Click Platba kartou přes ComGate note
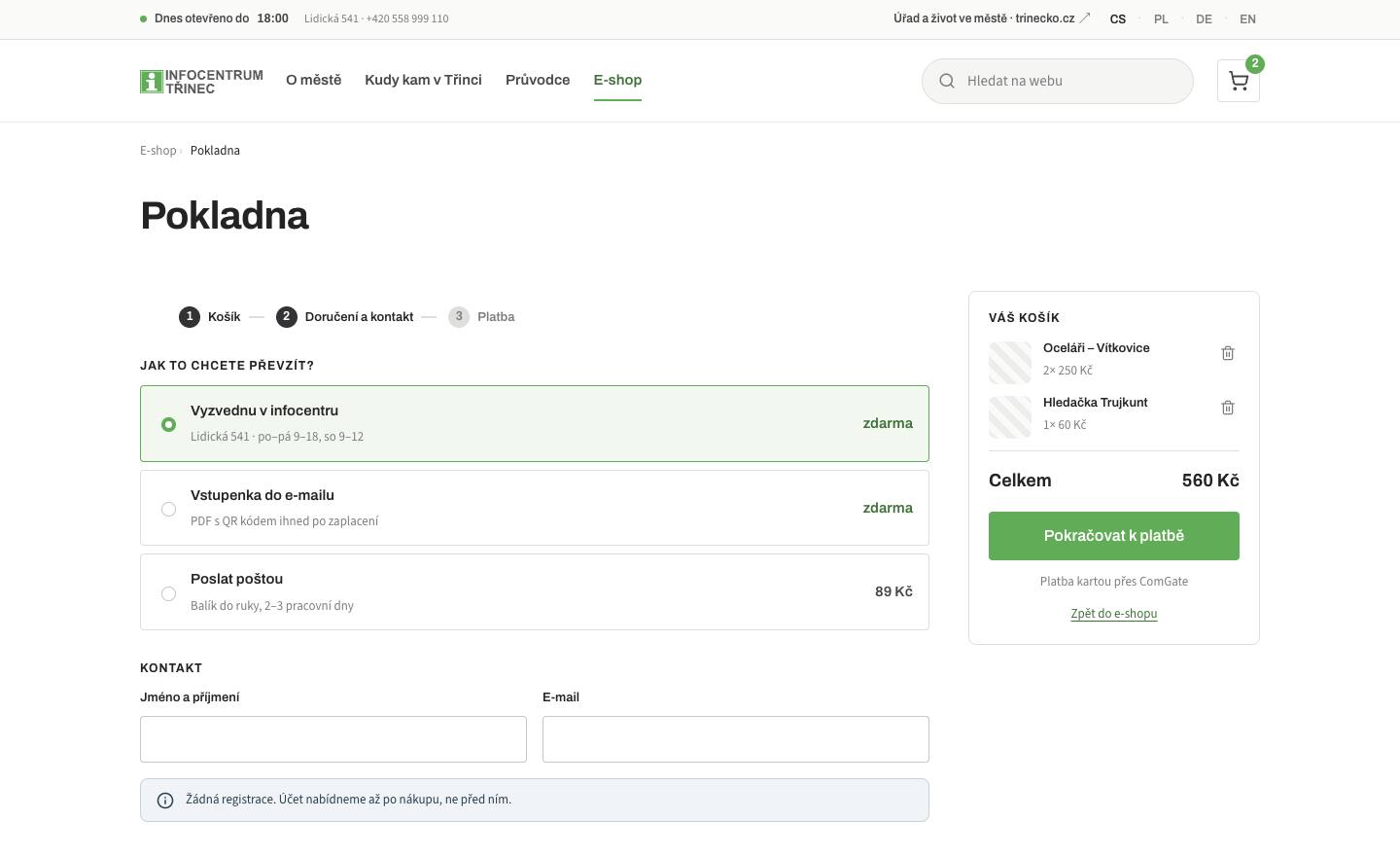 click(1114, 582)
